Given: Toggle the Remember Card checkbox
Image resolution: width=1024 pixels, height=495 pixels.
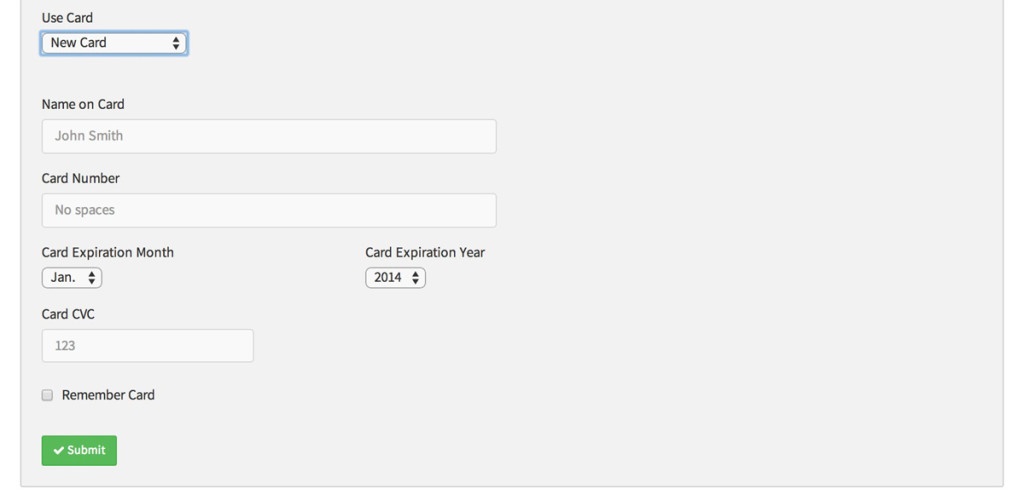Looking at the screenshot, I should [47, 395].
